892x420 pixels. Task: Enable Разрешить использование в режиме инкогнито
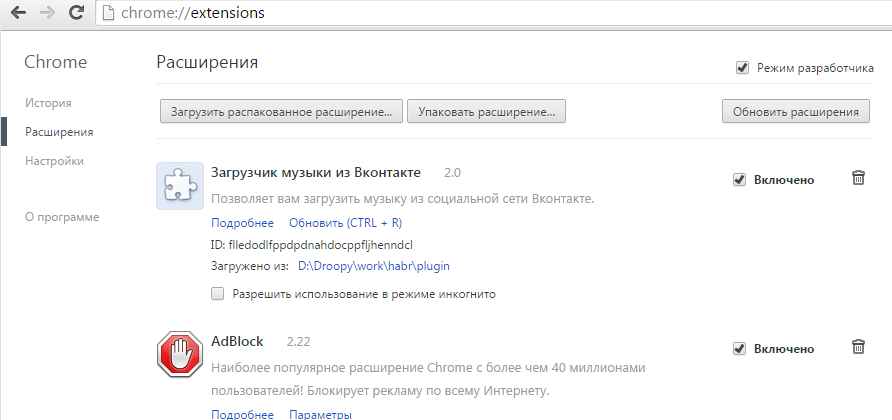[x=217, y=294]
